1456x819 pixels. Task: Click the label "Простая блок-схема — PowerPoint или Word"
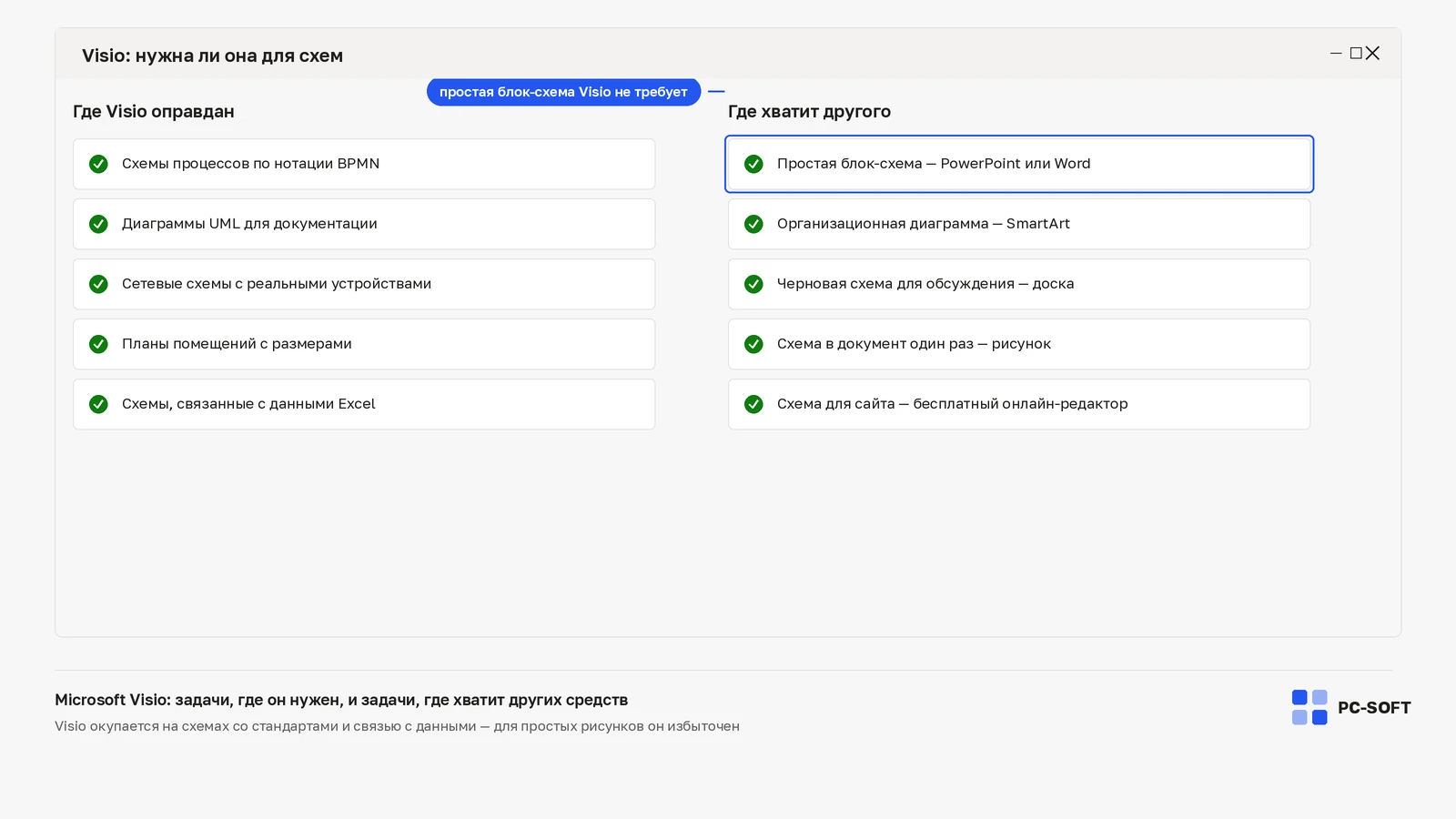coord(934,164)
